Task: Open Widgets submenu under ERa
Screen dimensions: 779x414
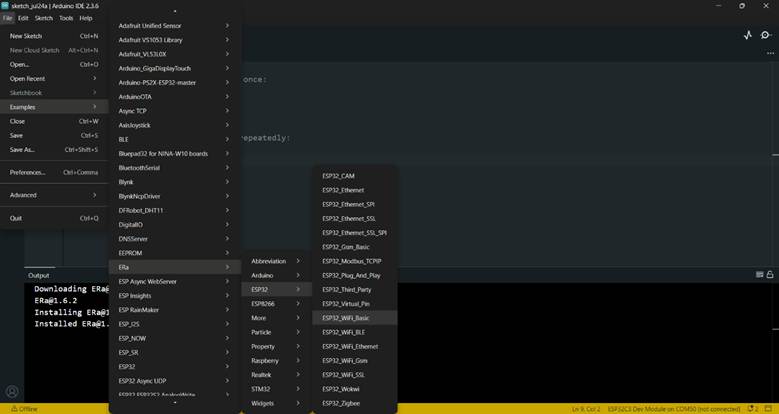Action: (277, 403)
